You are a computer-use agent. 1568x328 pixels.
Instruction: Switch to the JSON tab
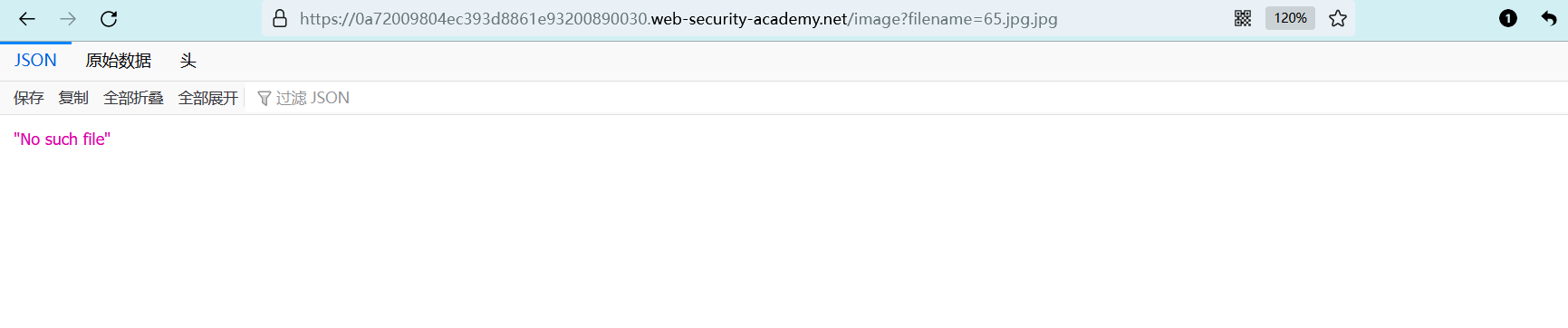[x=35, y=61]
